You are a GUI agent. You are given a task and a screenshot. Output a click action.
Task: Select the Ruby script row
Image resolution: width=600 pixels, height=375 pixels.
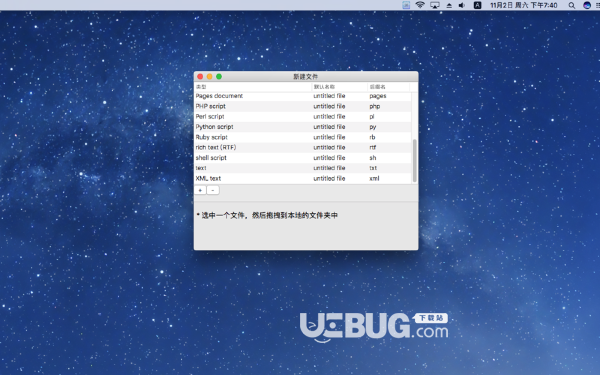[x=303, y=137]
